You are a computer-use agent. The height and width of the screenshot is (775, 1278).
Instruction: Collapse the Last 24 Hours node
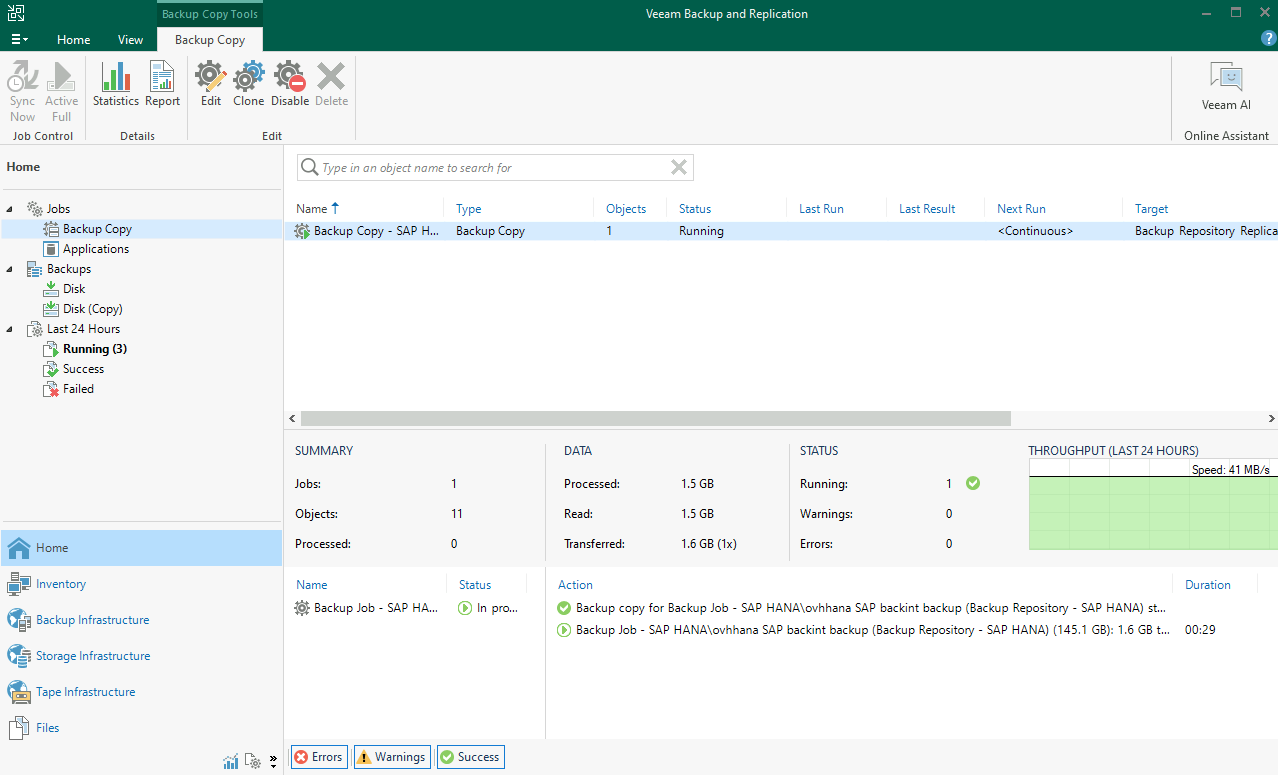click(10, 329)
